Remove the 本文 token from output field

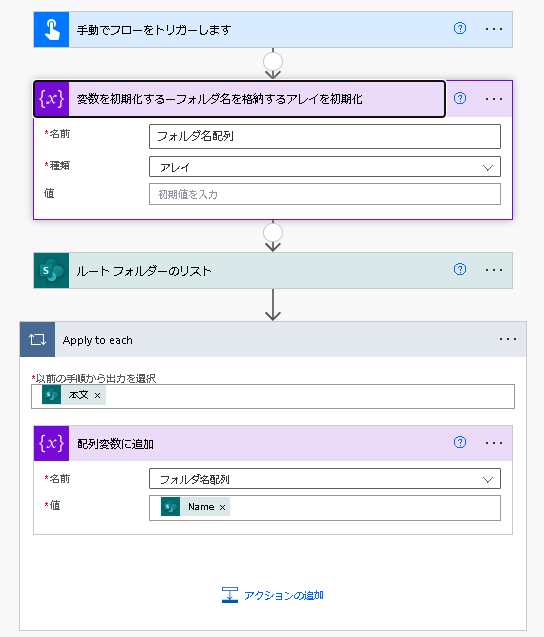[x=98, y=396]
